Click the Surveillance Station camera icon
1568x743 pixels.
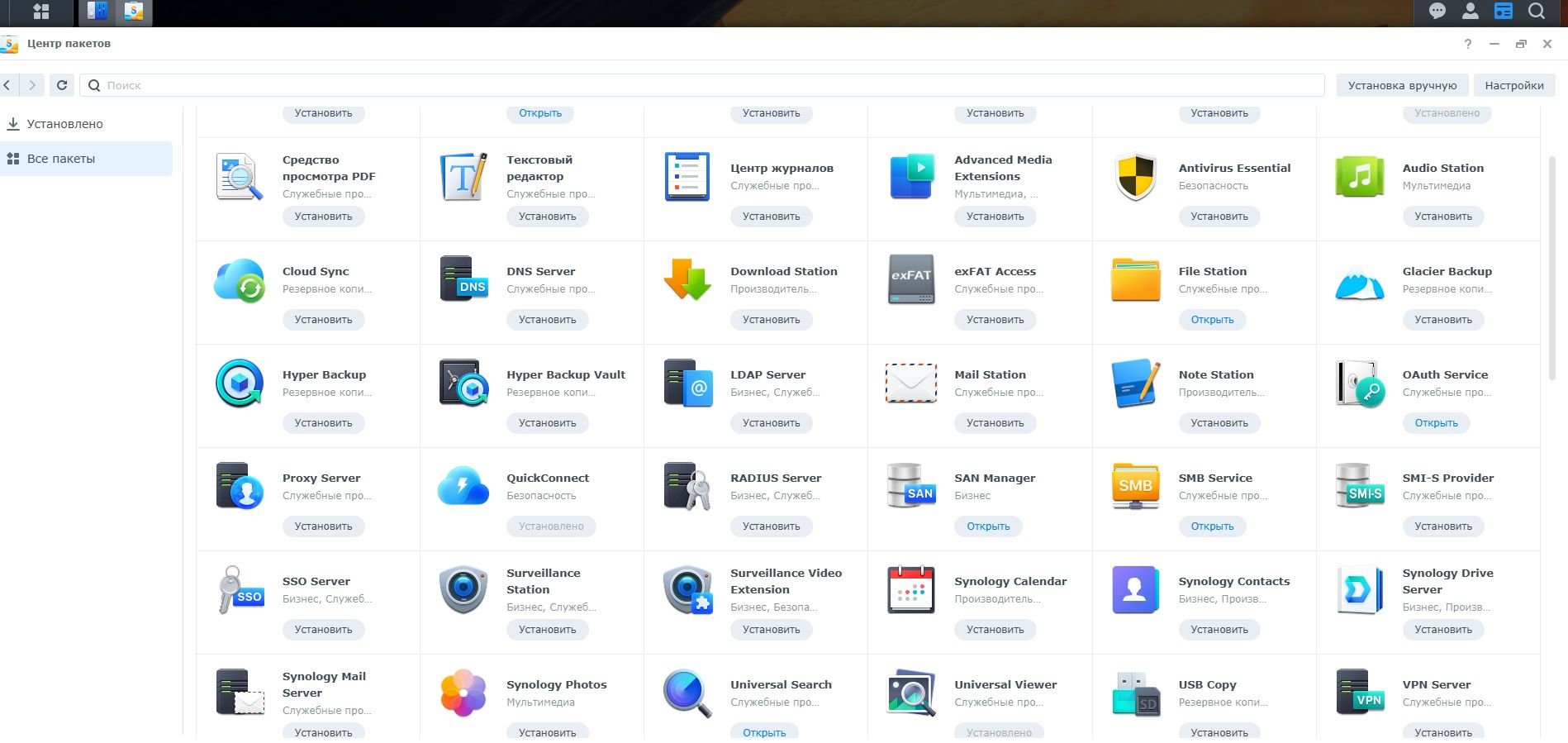463,590
